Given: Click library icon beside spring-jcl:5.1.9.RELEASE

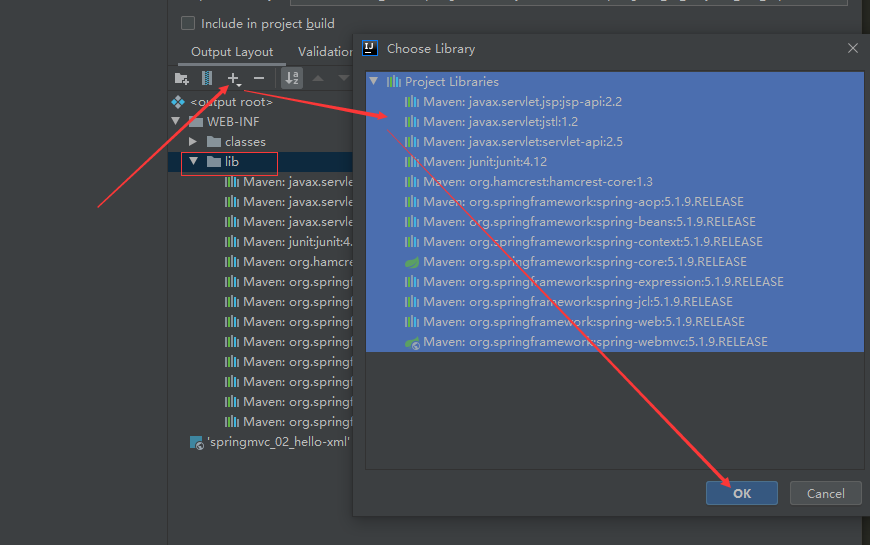Looking at the screenshot, I should click(412, 301).
